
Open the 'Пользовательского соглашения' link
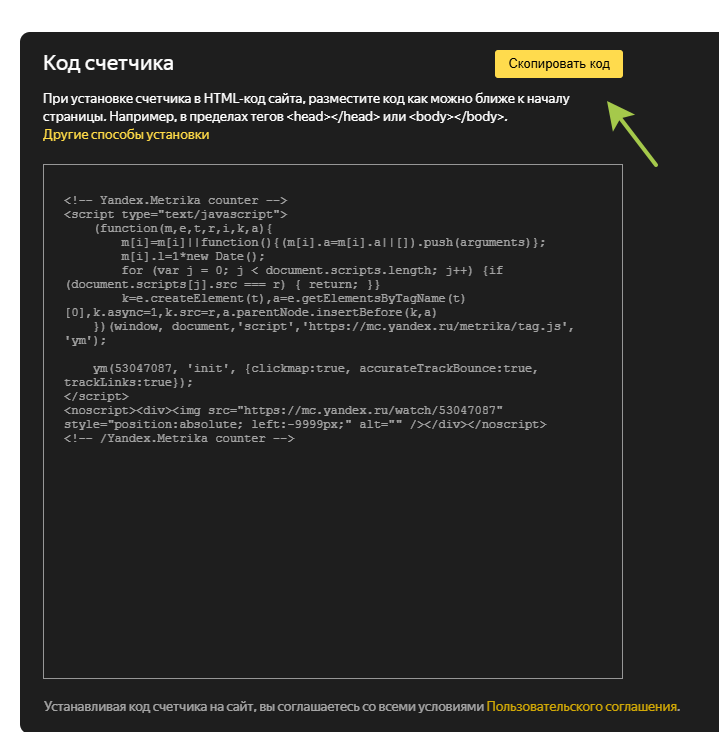581,706
